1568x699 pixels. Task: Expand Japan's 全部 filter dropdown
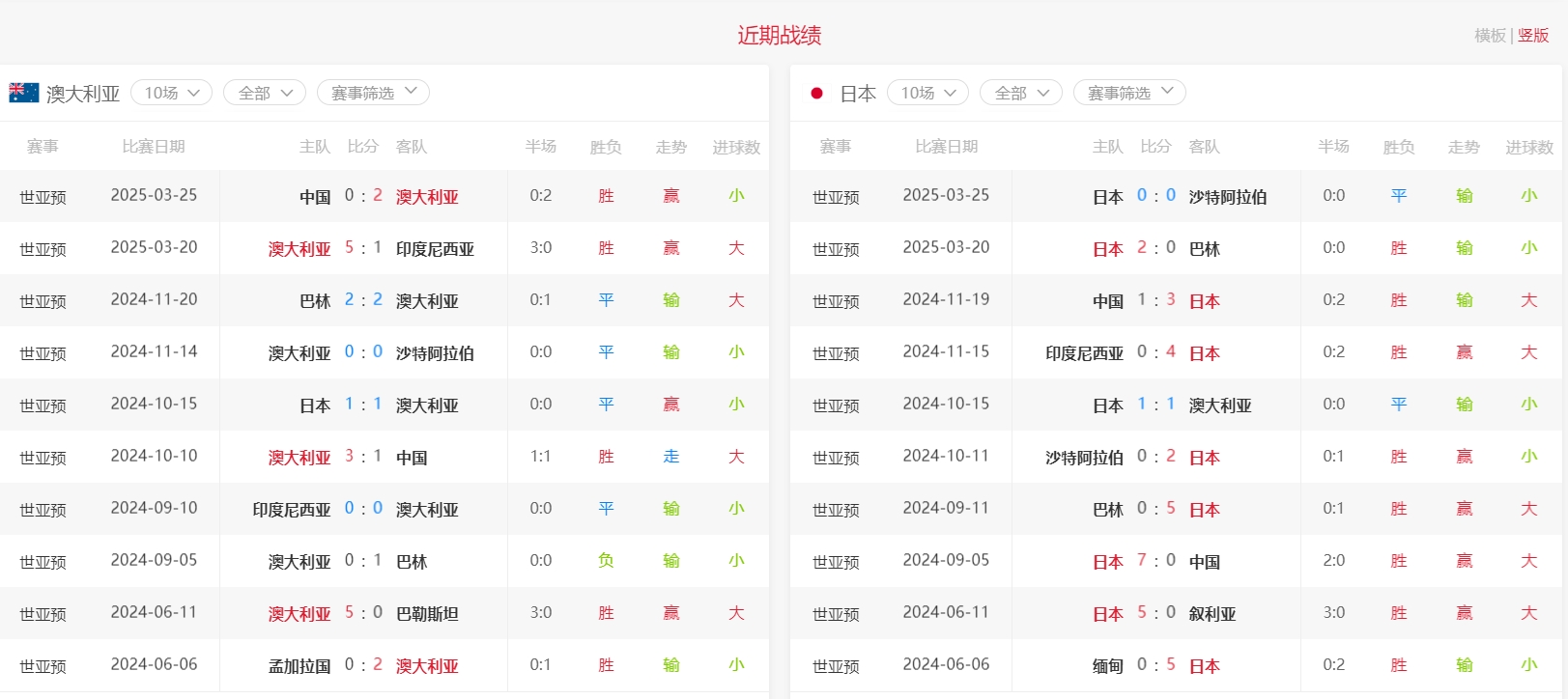(1021, 93)
